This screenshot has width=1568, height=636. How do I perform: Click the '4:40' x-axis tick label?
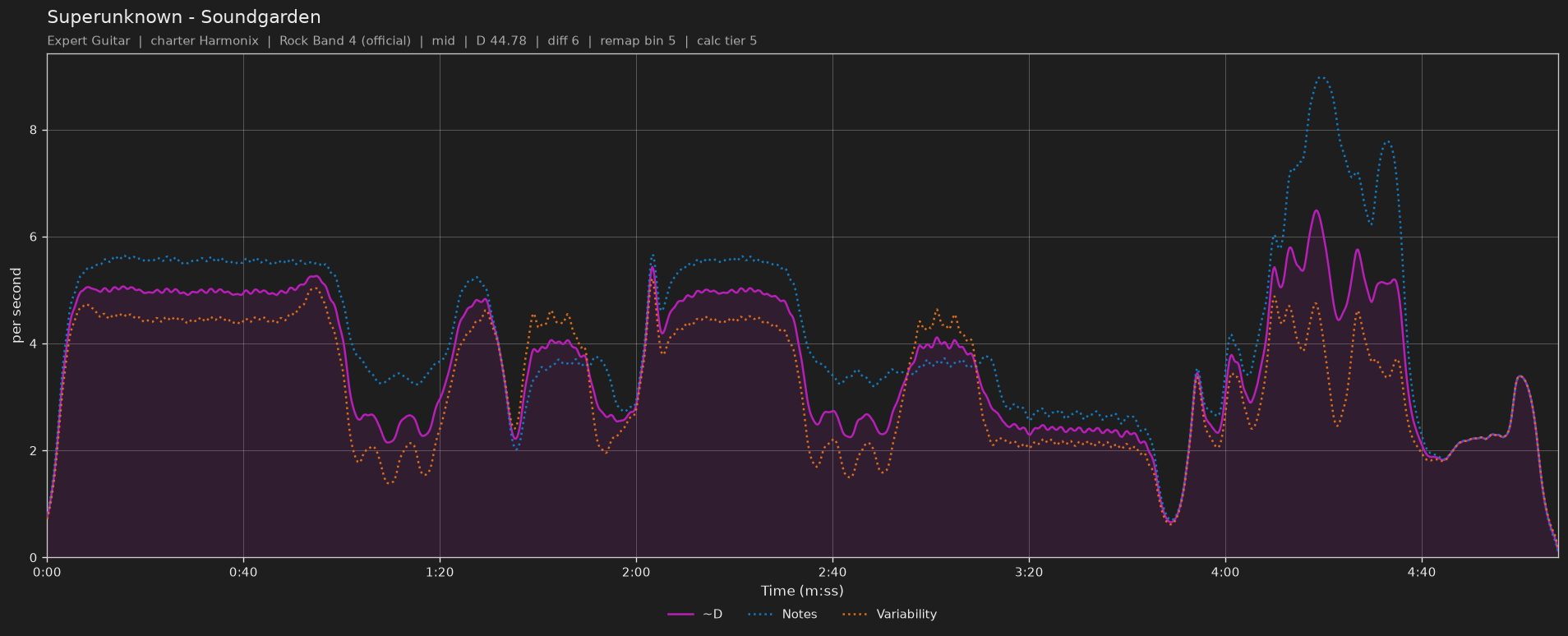(x=1422, y=572)
